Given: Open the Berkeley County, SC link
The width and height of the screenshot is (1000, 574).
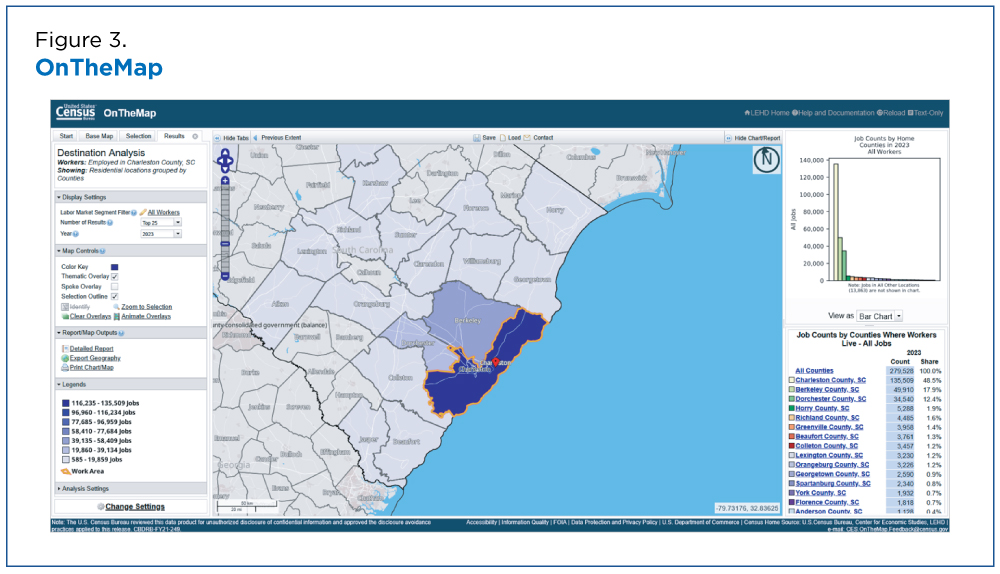Looking at the screenshot, I should pos(827,390).
